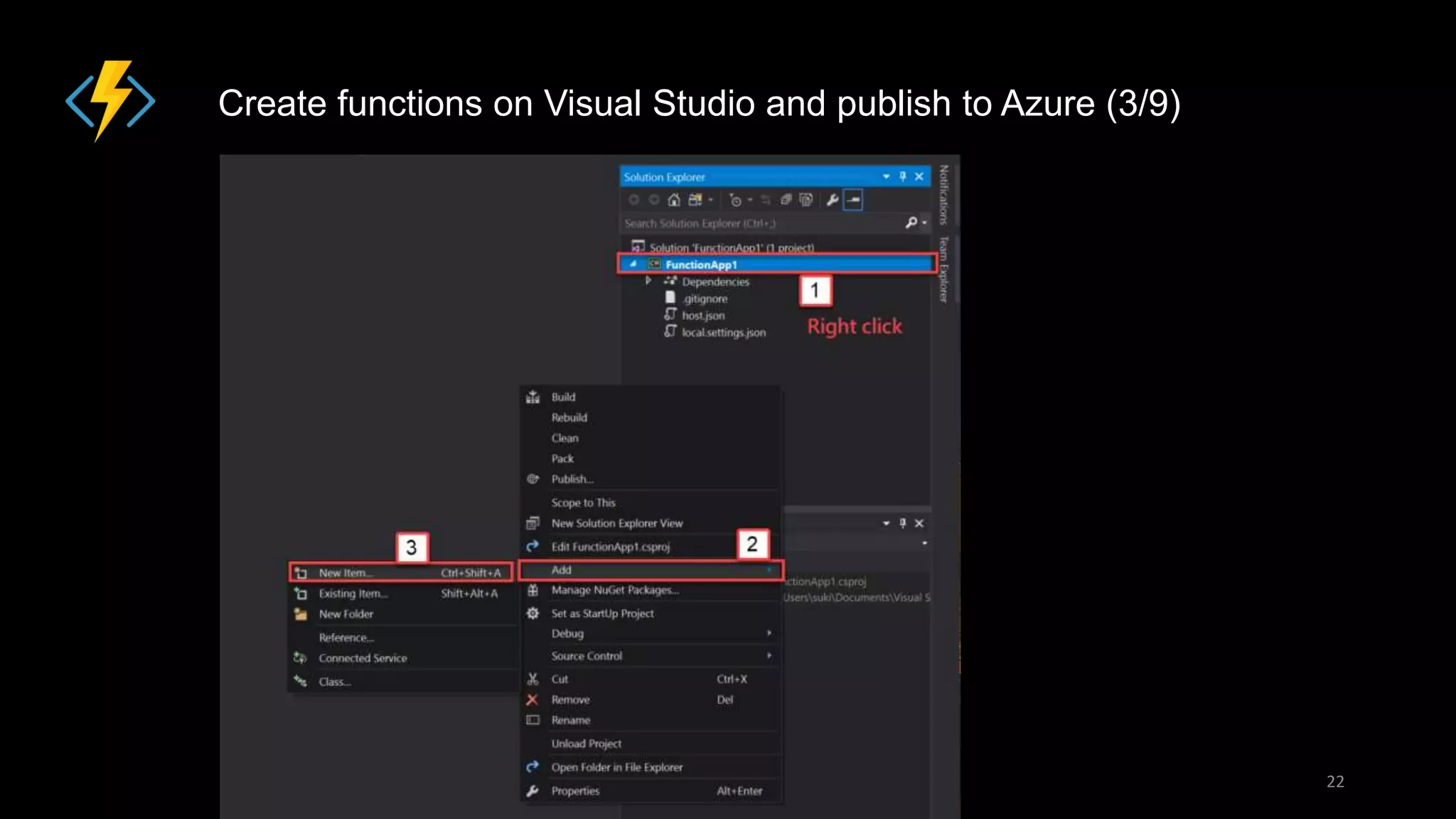Switch views using the solutions and folders icon
The width and height of the screenshot is (1456, 819).
click(x=695, y=200)
